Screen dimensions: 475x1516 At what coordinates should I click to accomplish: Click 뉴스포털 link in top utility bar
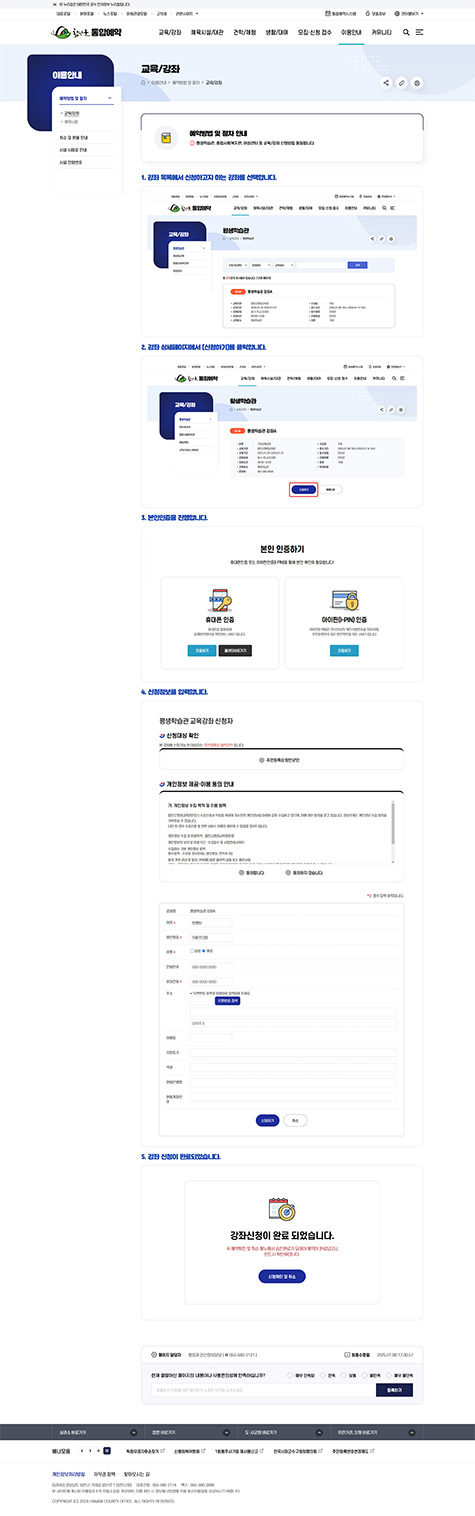pos(108,13)
